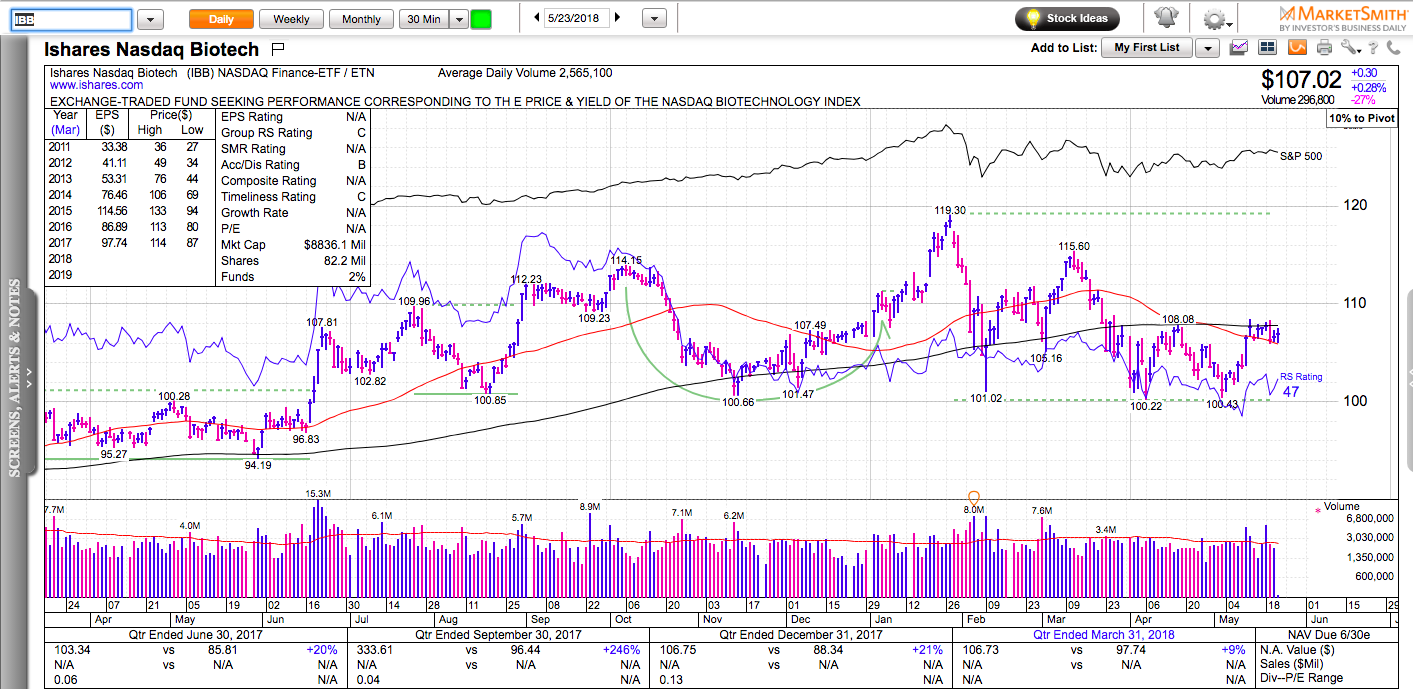Click the orange earnings marker above the volume bars

click(x=974, y=497)
